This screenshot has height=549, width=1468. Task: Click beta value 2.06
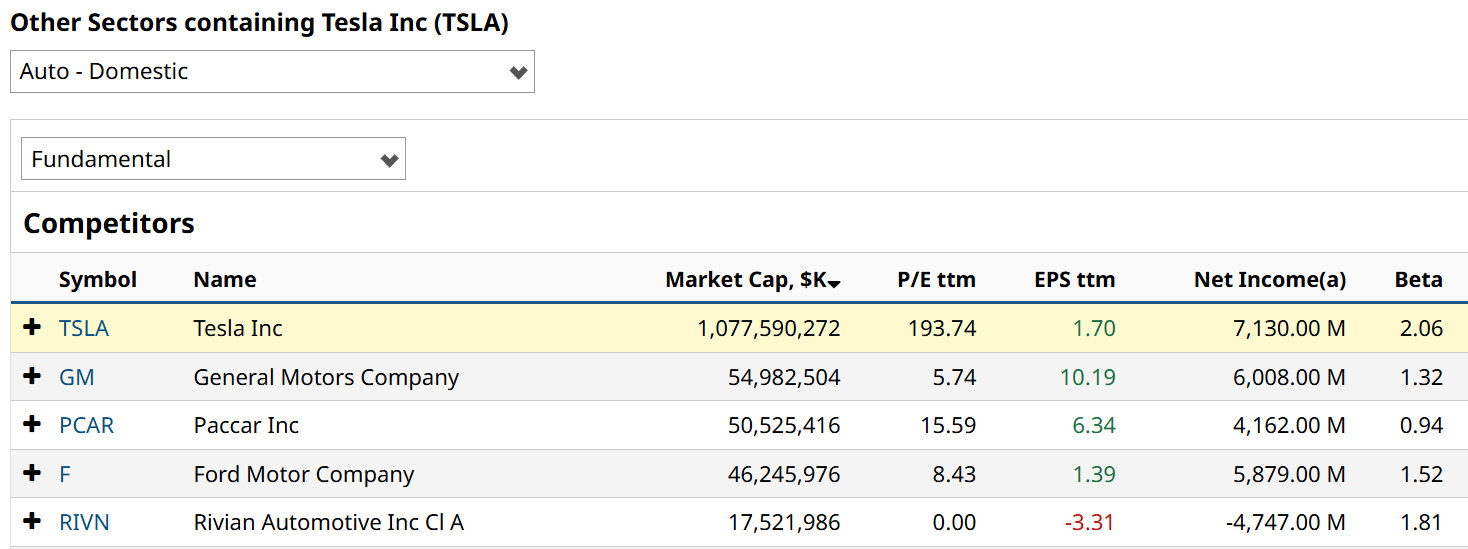click(x=1422, y=328)
